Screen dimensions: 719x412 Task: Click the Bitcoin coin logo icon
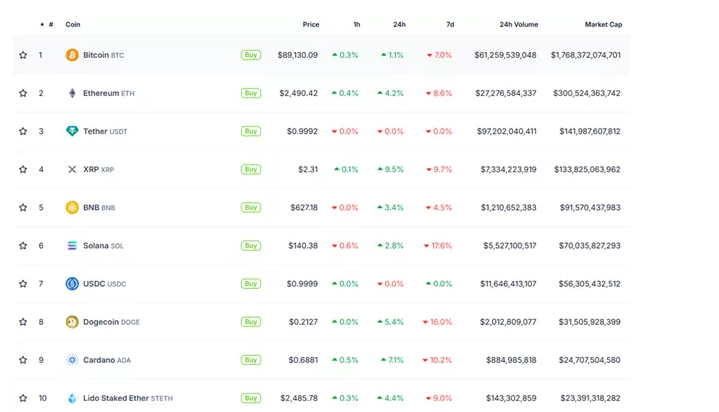[x=72, y=55]
